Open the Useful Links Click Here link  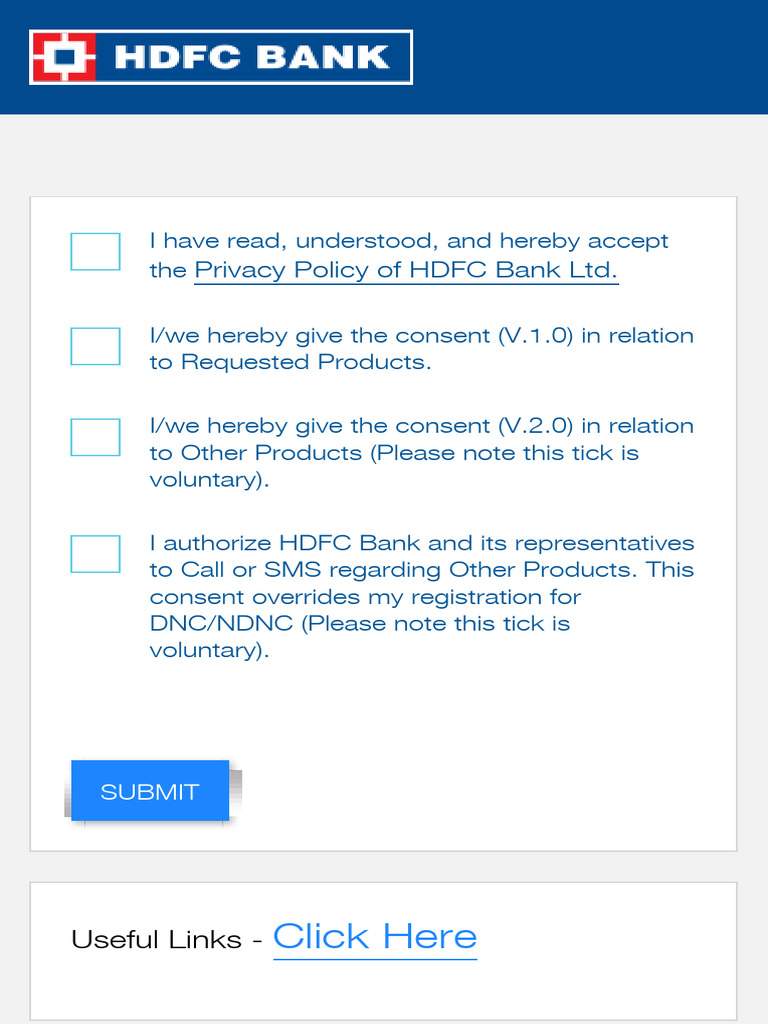coord(375,937)
